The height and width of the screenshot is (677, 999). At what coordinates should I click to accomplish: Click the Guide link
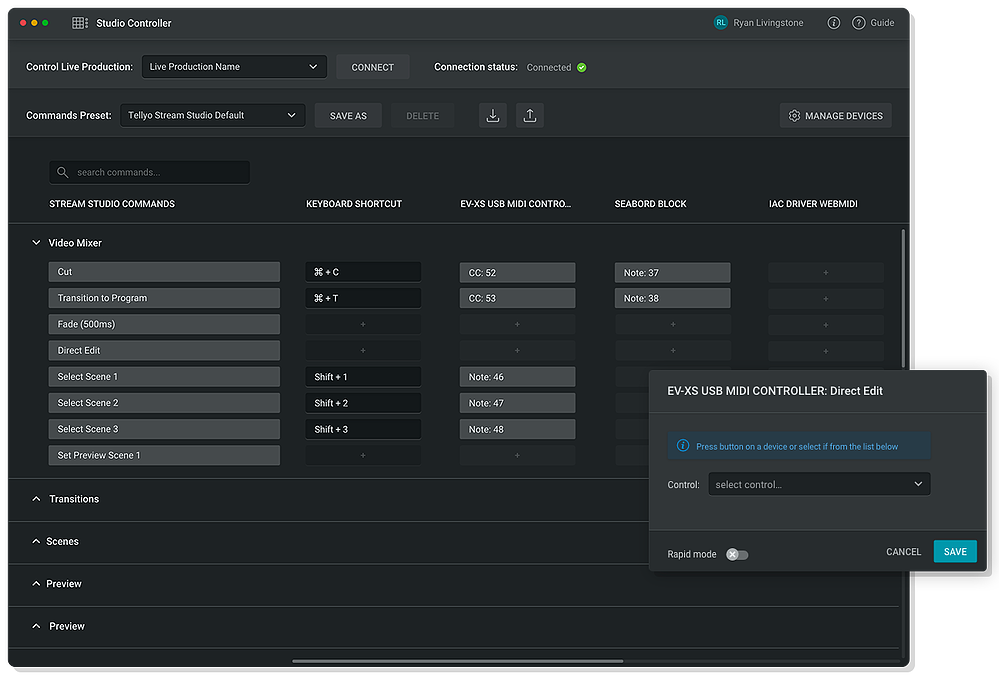[x=882, y=23]
